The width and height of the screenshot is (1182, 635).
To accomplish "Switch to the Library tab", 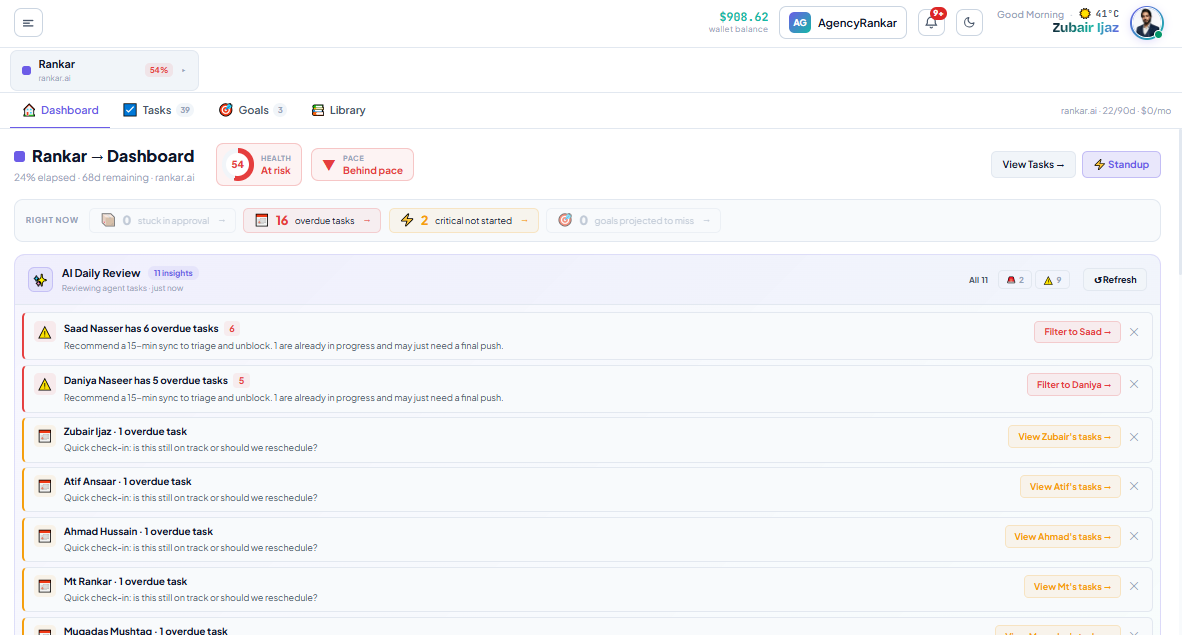I will (x=338, y=110).
